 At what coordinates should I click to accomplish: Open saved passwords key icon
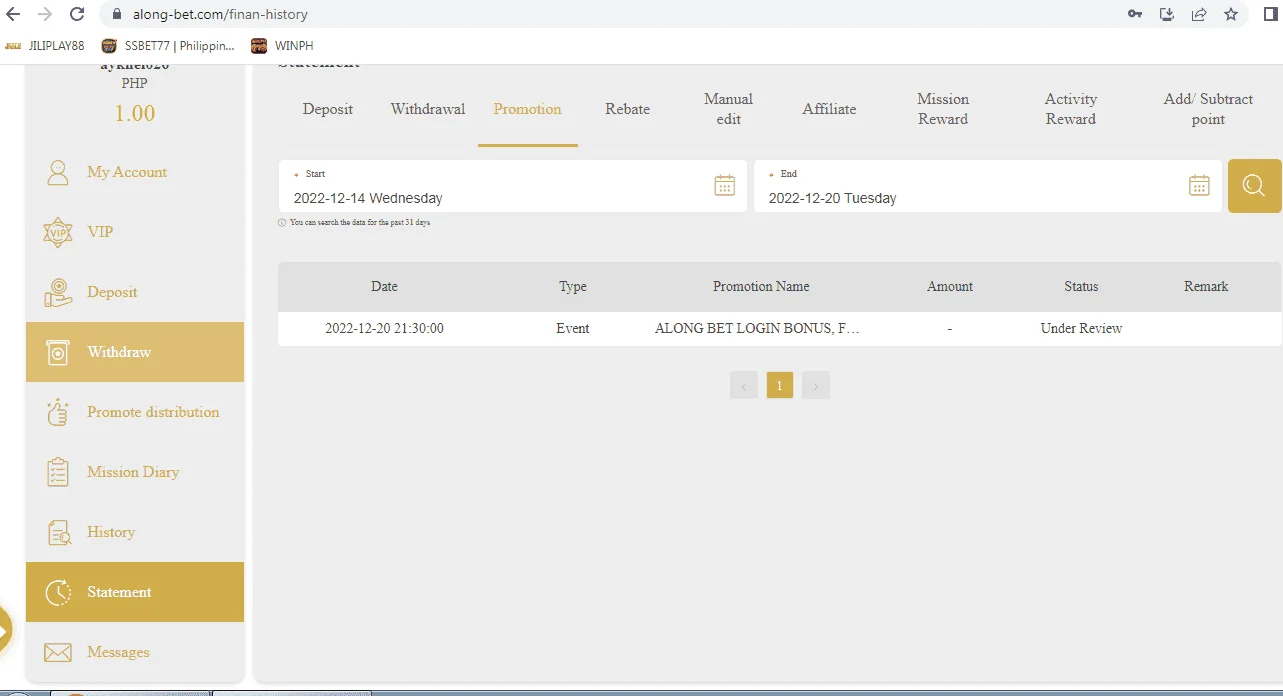(1135, 14)
